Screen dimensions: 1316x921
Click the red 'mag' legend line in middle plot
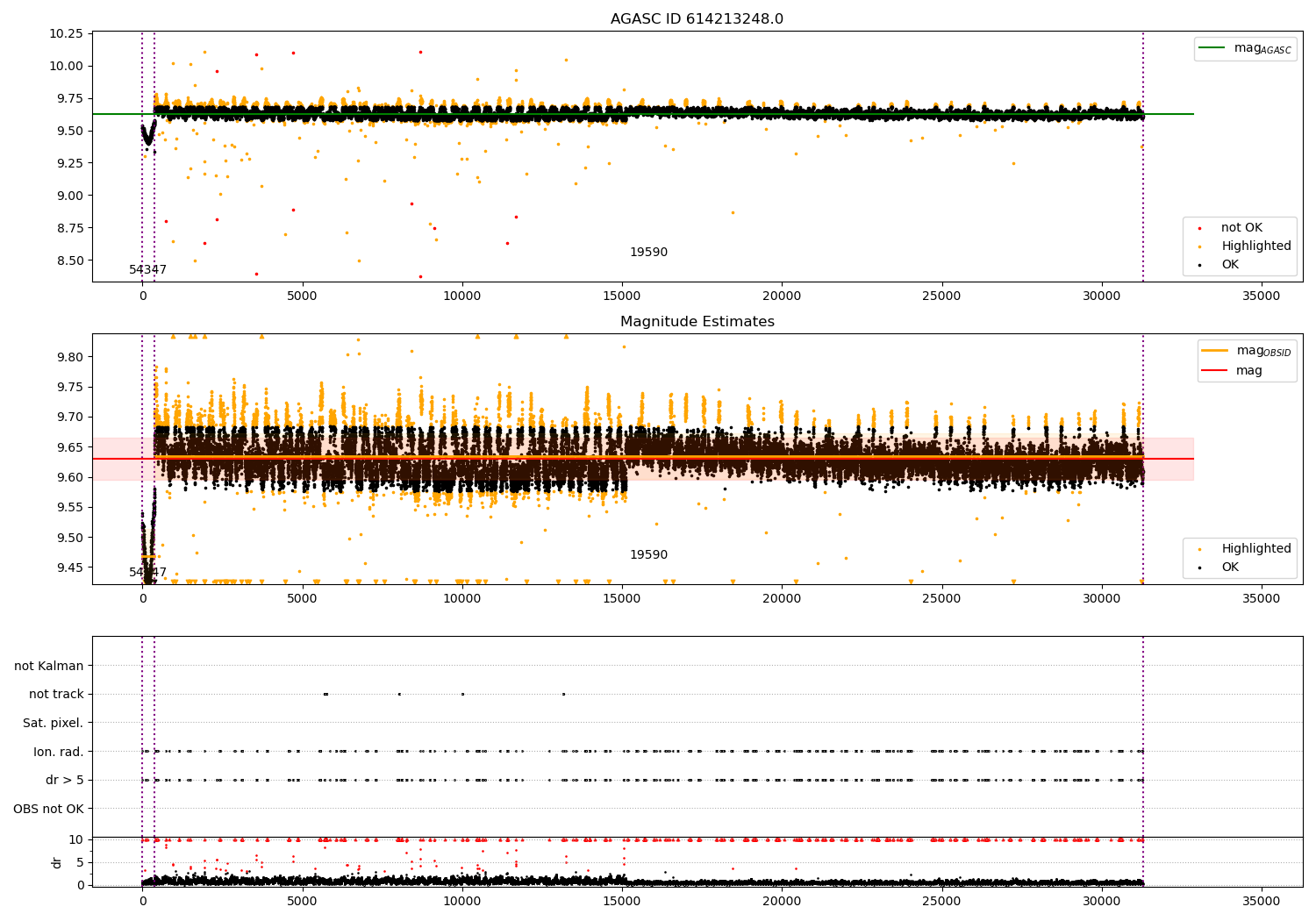tap(1214, 371)
